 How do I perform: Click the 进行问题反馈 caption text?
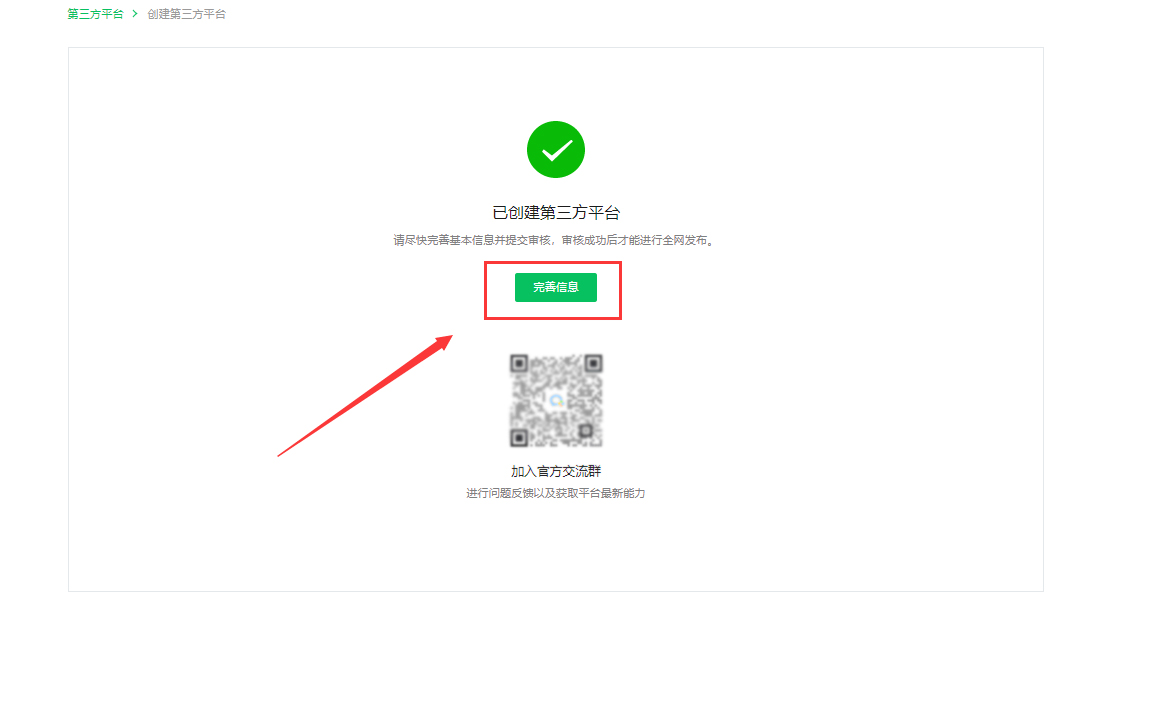click(555, 493)
